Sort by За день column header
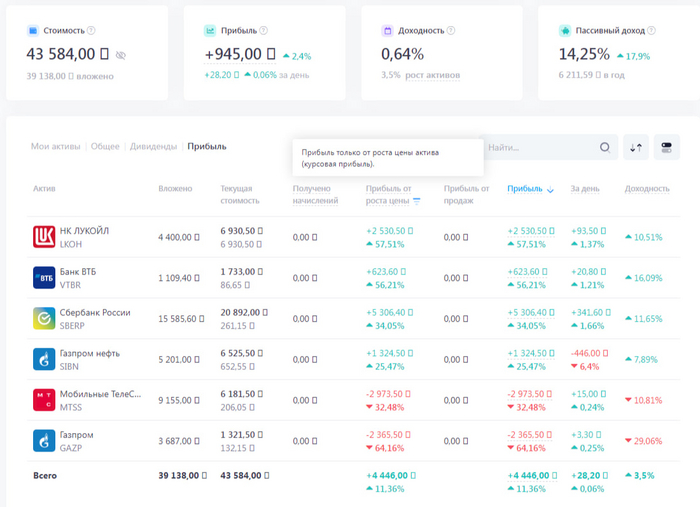Viewport: 700px width, 507px height. tap(585, 188)
